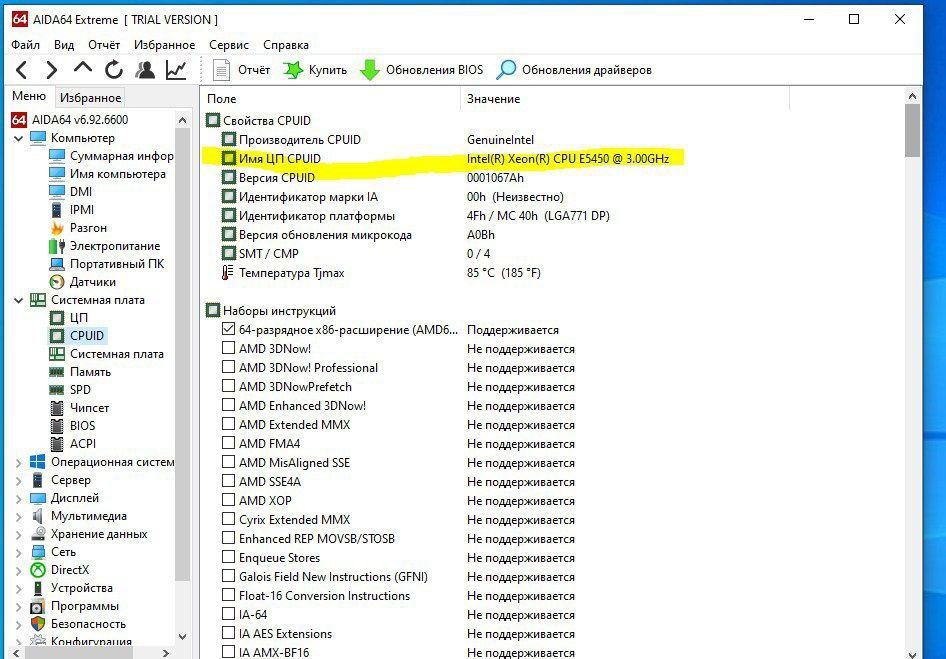Toggle the AMD Extended MMX checkbox
Viewport: 946px width, 659px height.
[x=228, y=424]
